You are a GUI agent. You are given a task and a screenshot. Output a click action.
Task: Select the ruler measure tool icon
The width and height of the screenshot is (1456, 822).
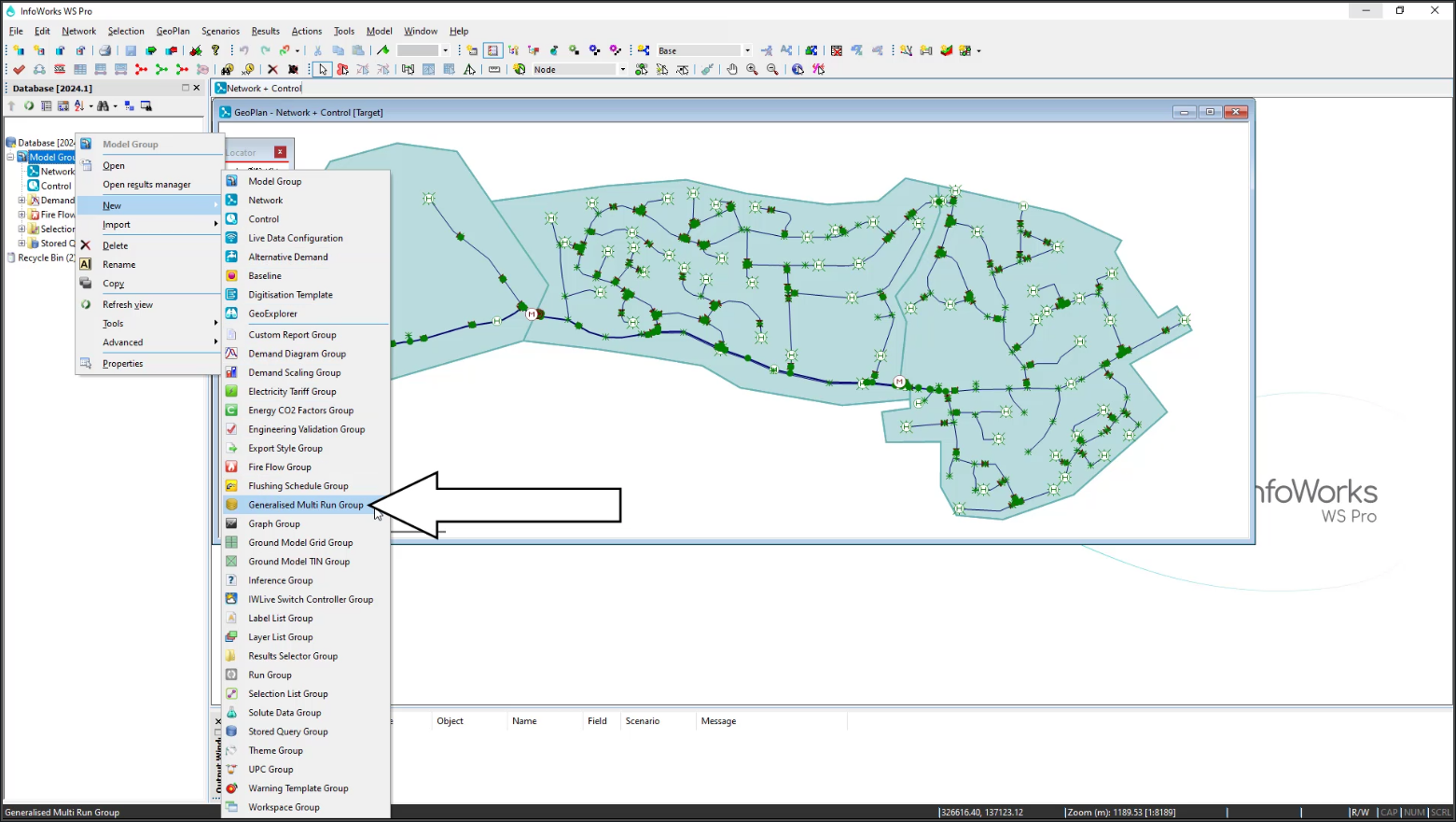pos(494,69)
